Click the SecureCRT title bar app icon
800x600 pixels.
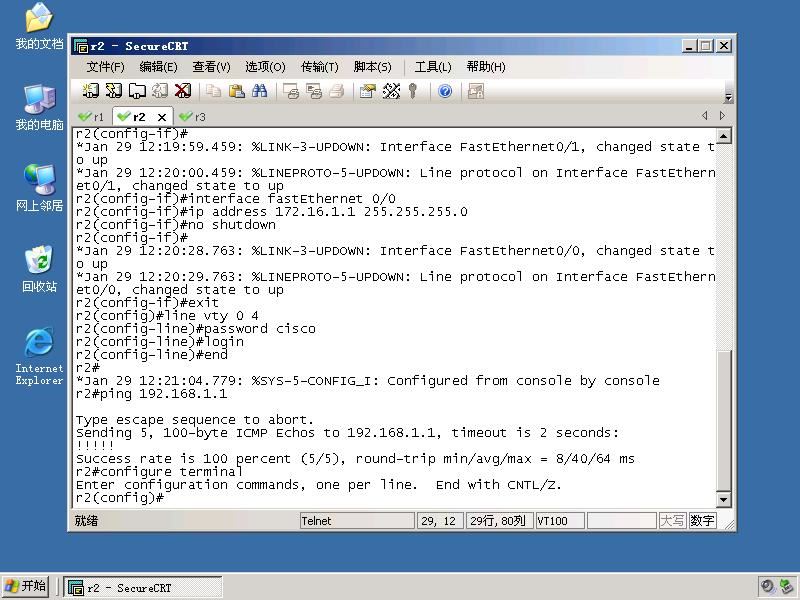coord(81,46)
